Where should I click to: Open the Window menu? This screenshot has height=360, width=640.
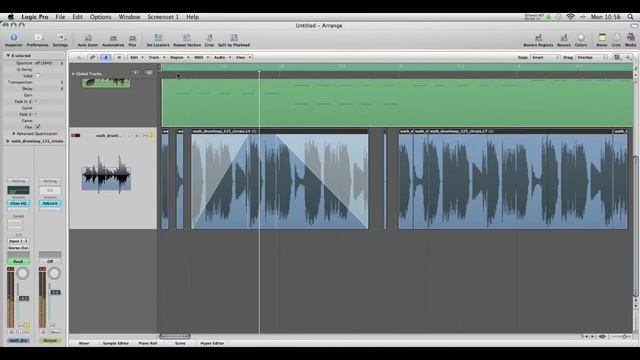pos(129,17)
